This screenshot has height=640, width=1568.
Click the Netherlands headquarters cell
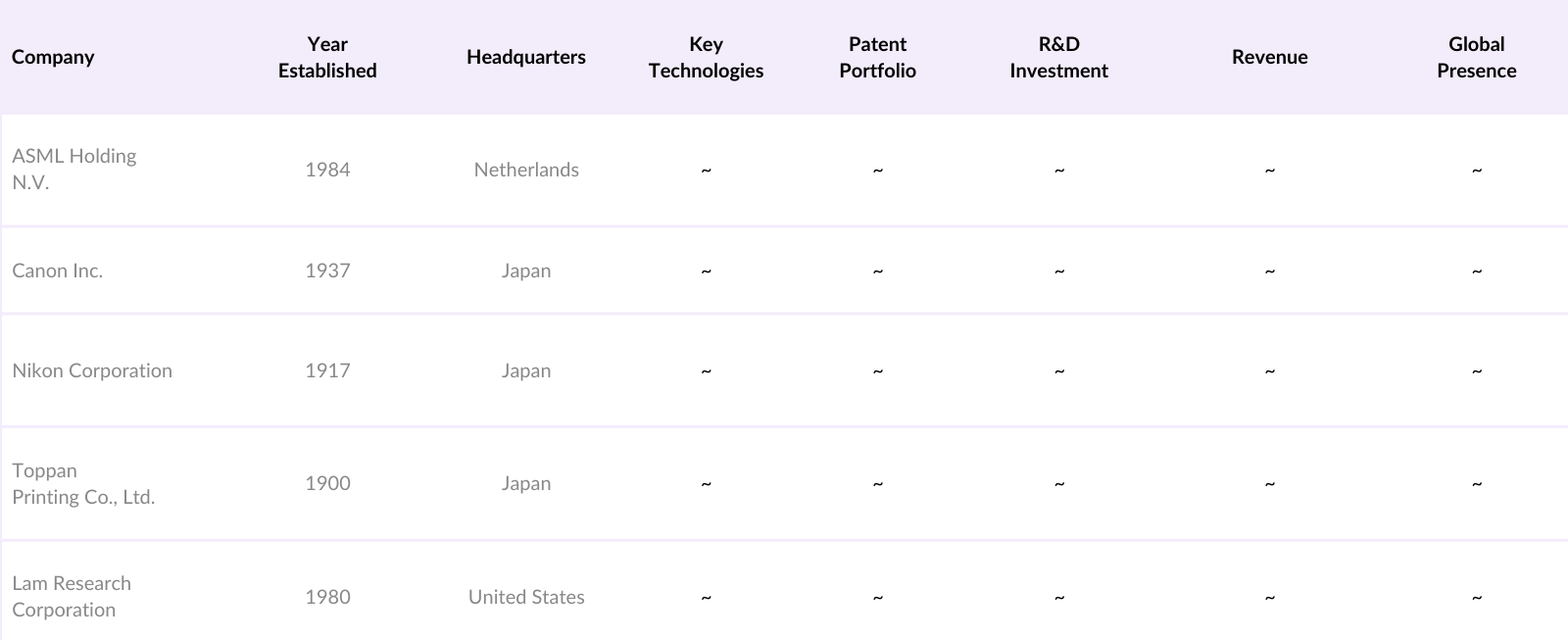(526, 170)
